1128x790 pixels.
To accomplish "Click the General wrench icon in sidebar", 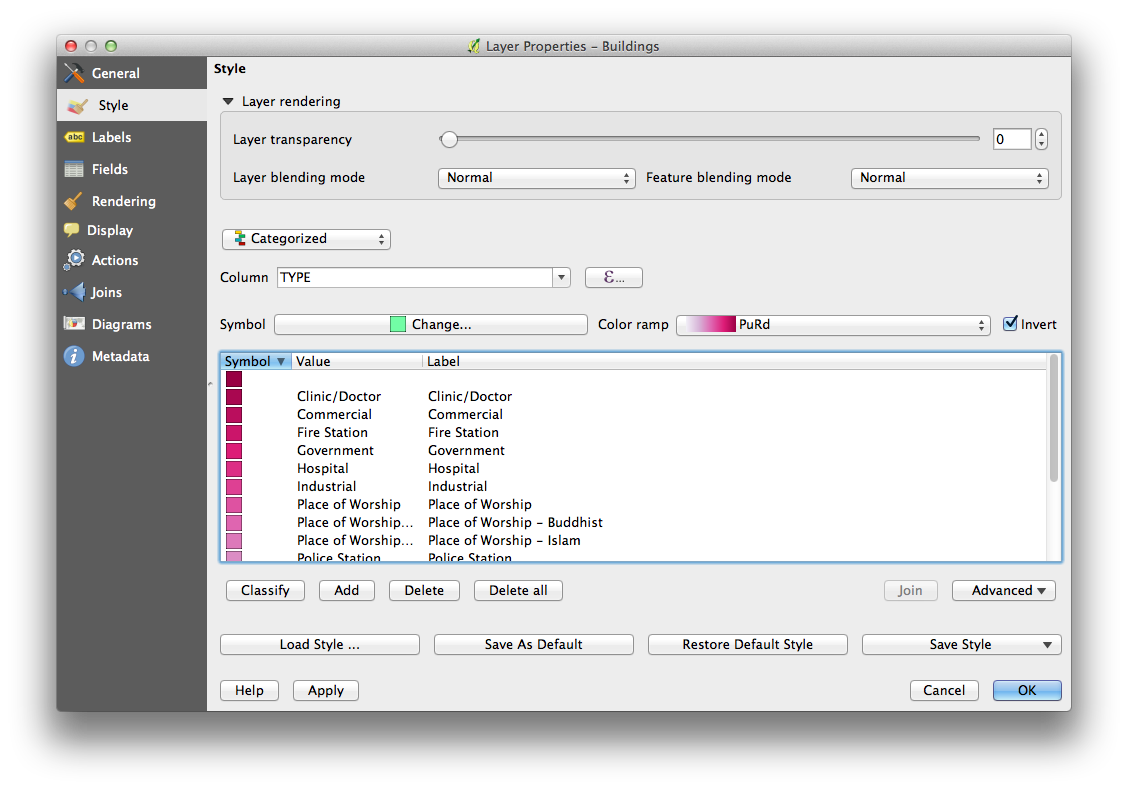I will point(74,73).
